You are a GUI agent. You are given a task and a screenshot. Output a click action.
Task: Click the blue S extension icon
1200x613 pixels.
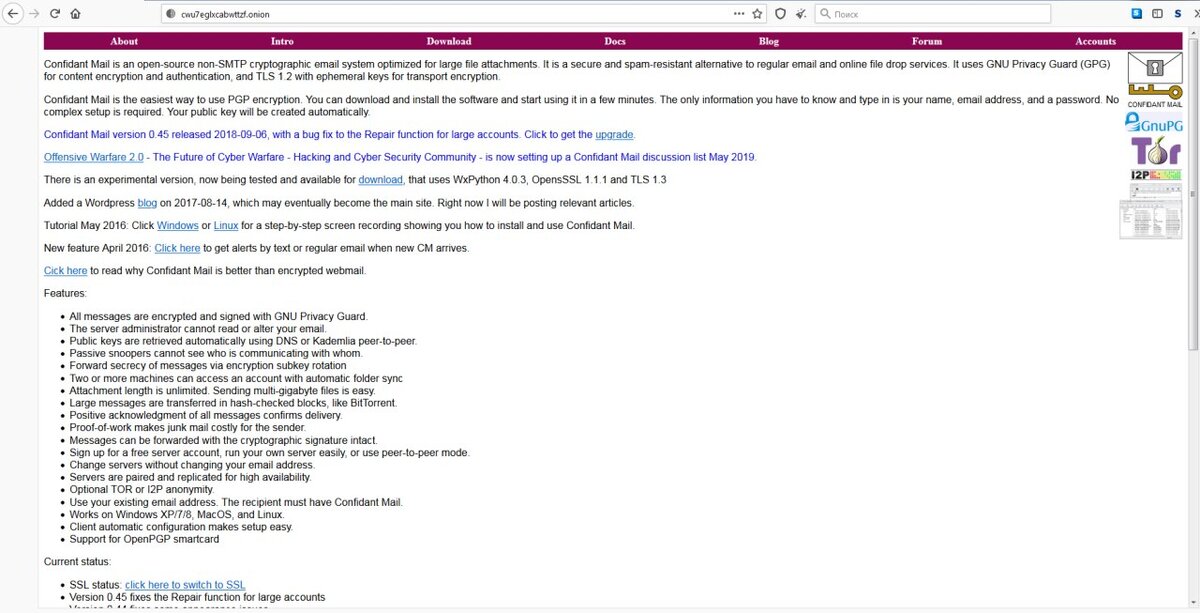pyautogui.click(x=1137, y=14)
